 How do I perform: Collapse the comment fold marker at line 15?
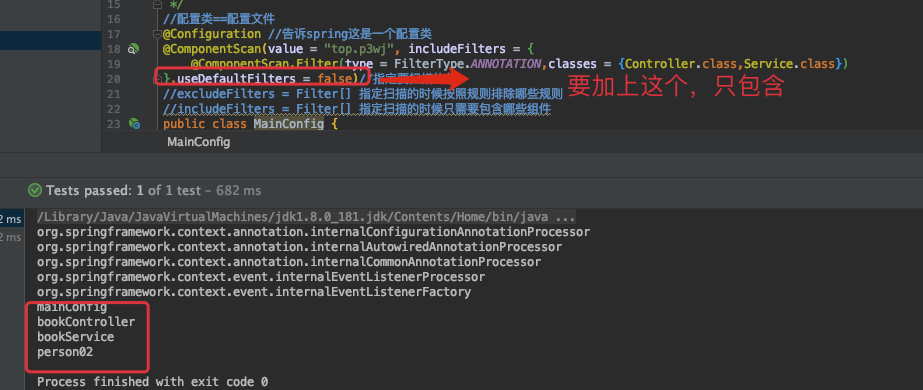[157, 5]
